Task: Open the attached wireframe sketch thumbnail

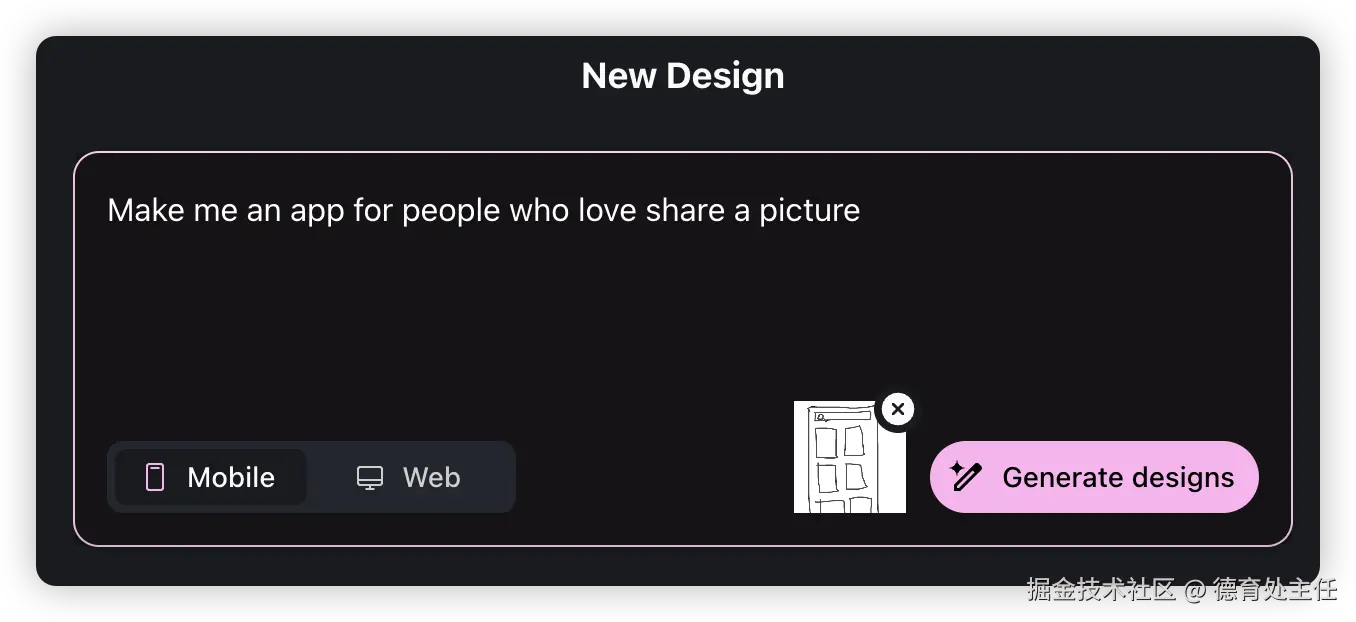Action: 850,457
